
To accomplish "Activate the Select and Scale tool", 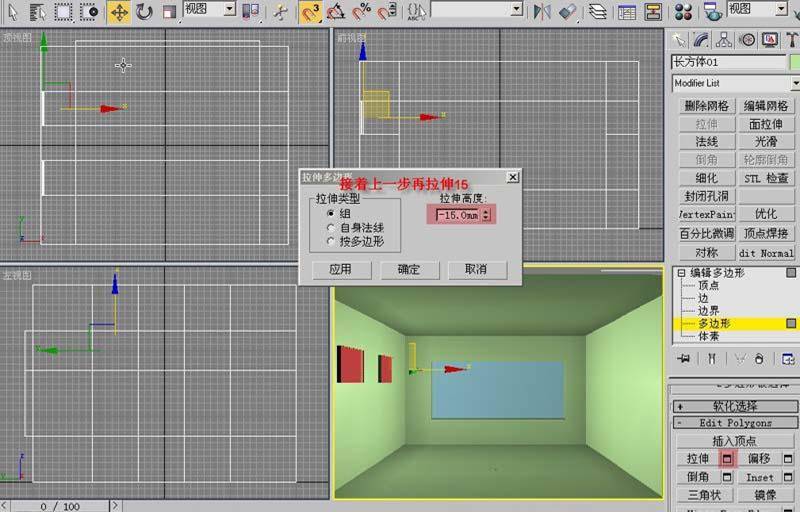I will coord(169,12).
